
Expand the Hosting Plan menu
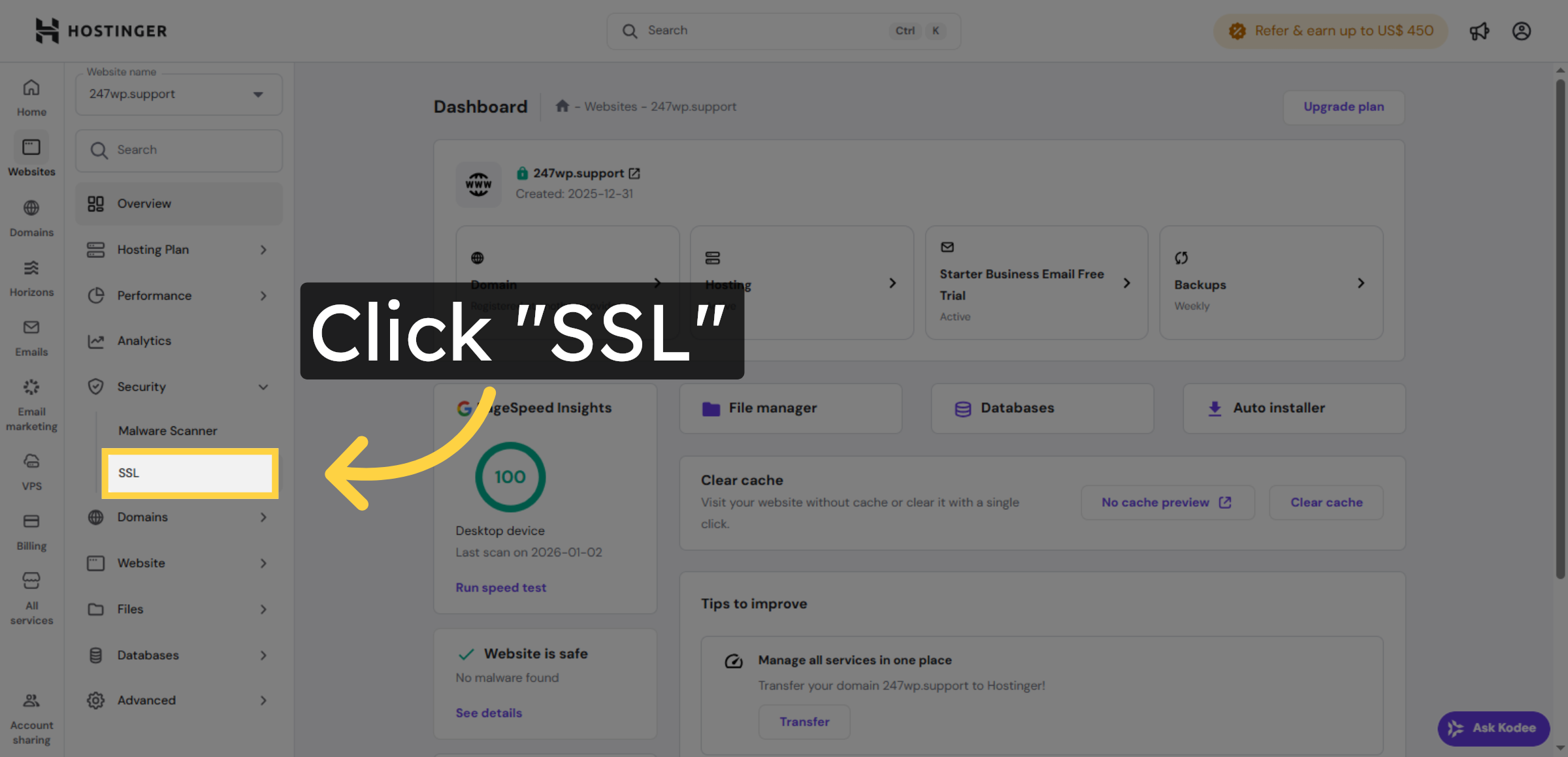coord(178,250)
